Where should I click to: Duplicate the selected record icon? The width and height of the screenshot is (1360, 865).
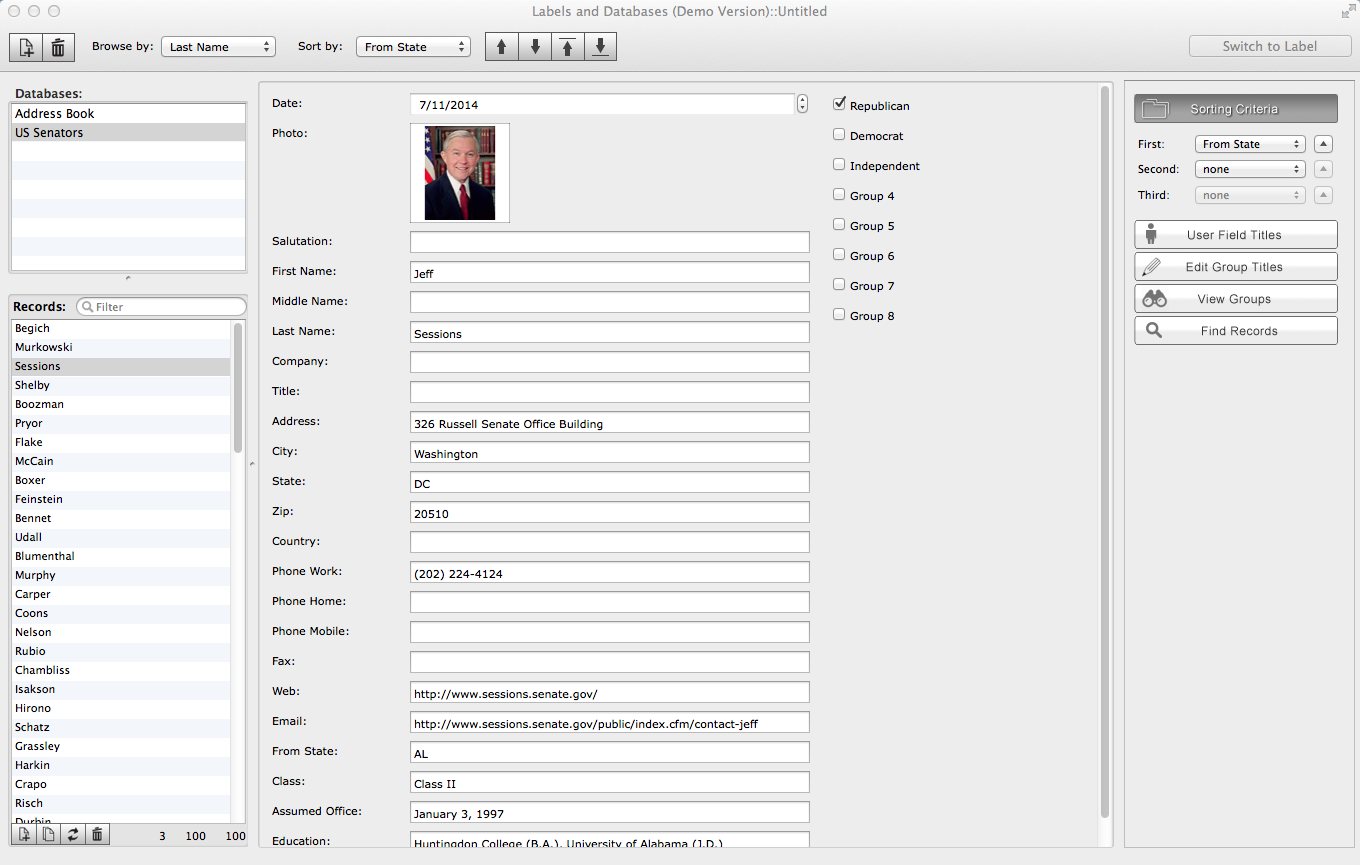(x=47, y=835)
